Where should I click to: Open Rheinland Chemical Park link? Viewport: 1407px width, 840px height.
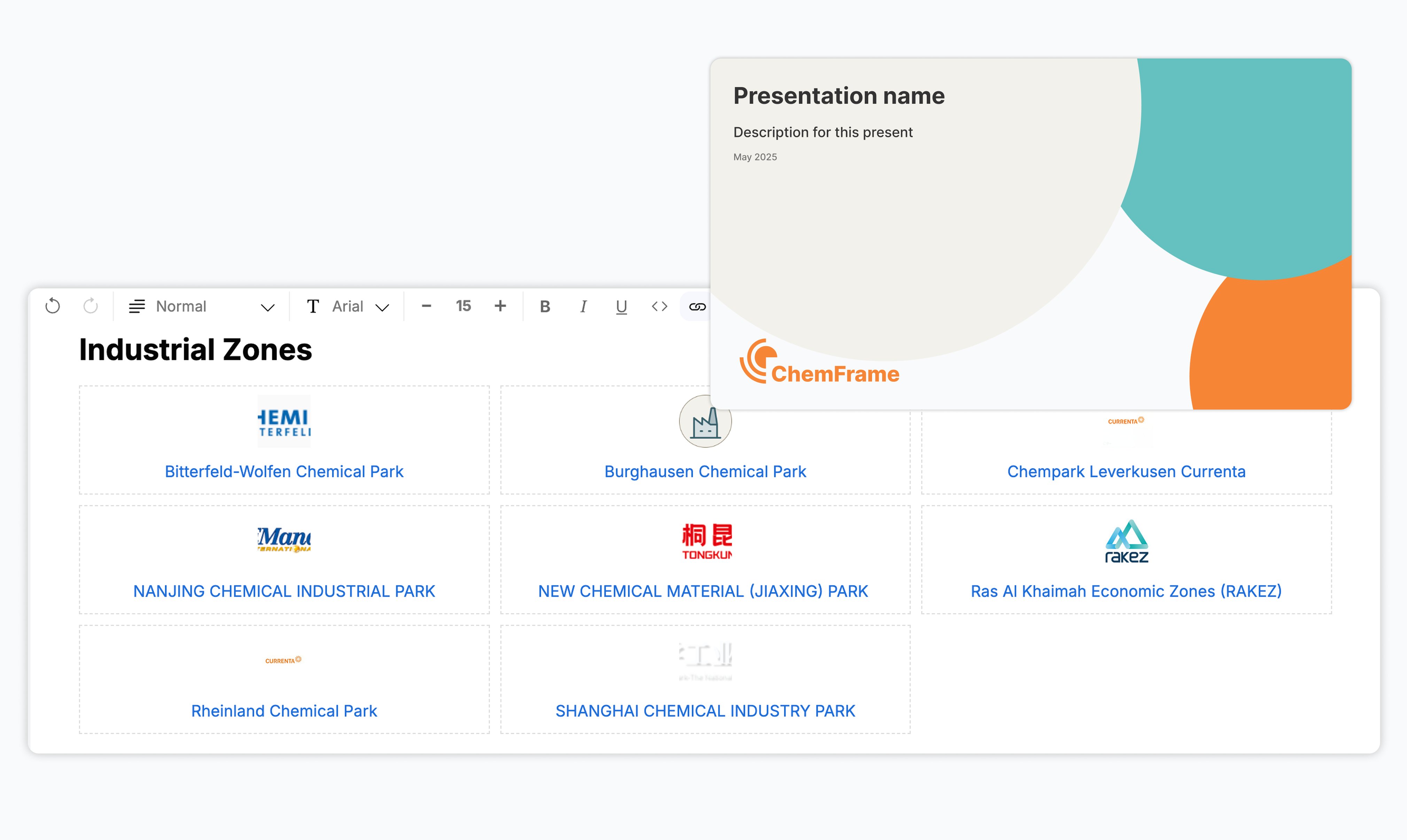[x=284, y=711]
